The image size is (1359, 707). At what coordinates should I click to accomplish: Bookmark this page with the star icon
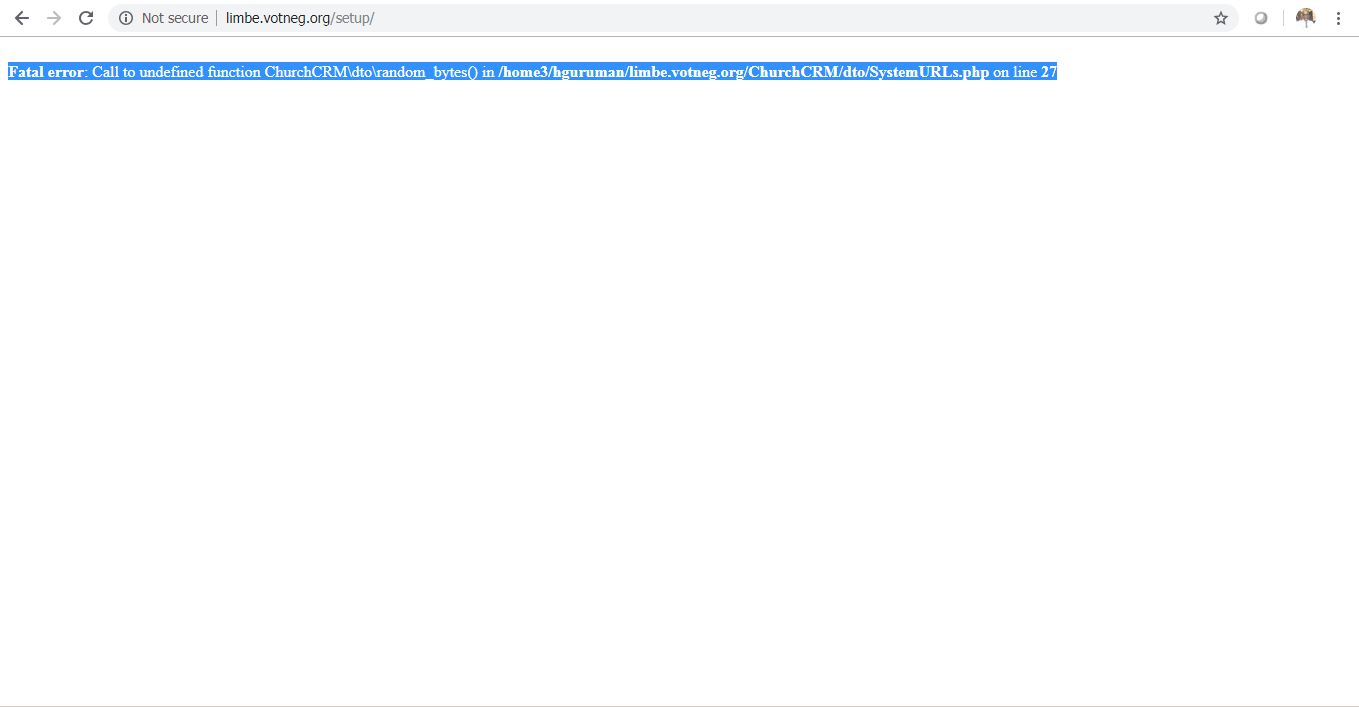(x=1221, y=18)
